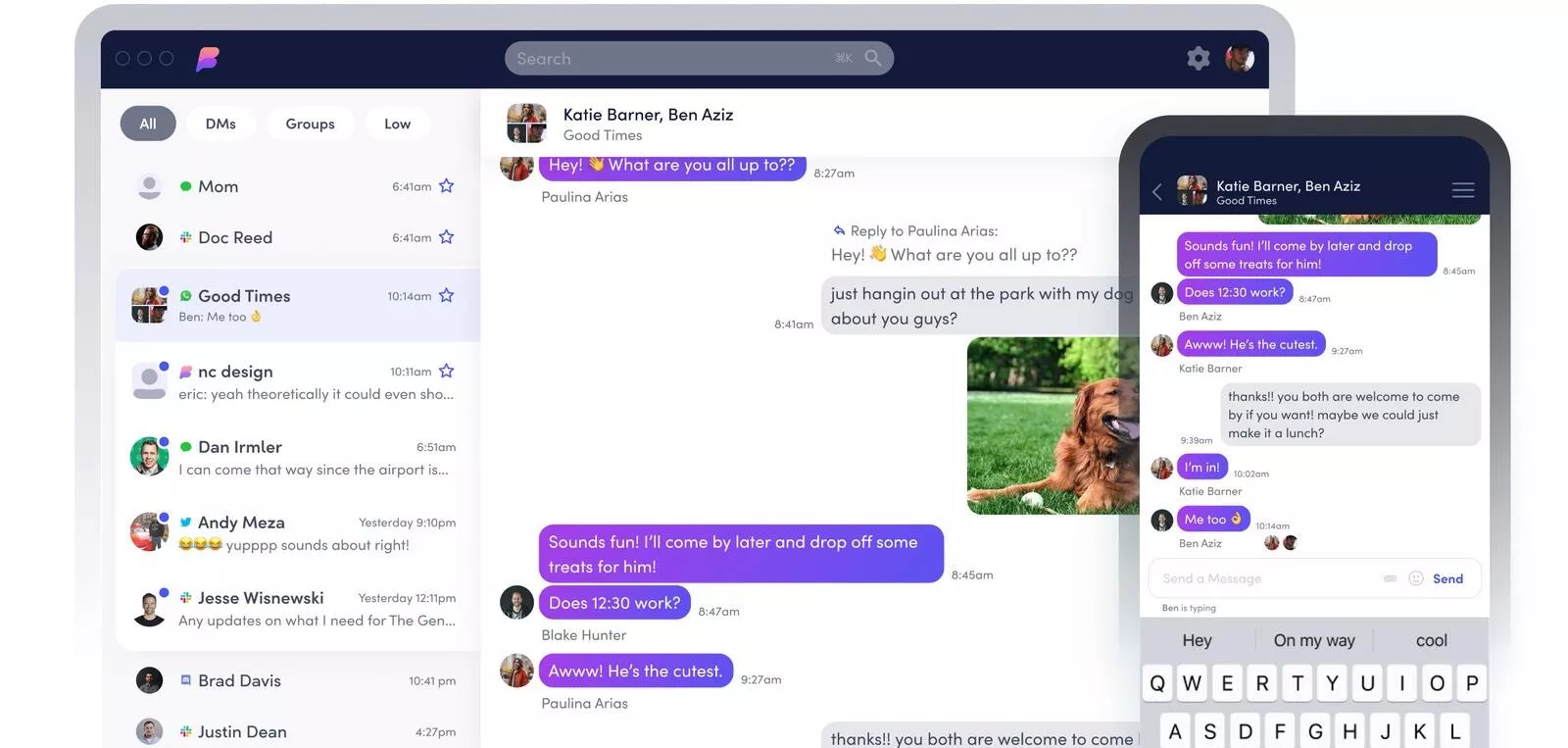The width and height of the screenshot is (1568, 748).
Task: Click Jesse Wisnewski's avatar photo
Action: coord(149,608)
